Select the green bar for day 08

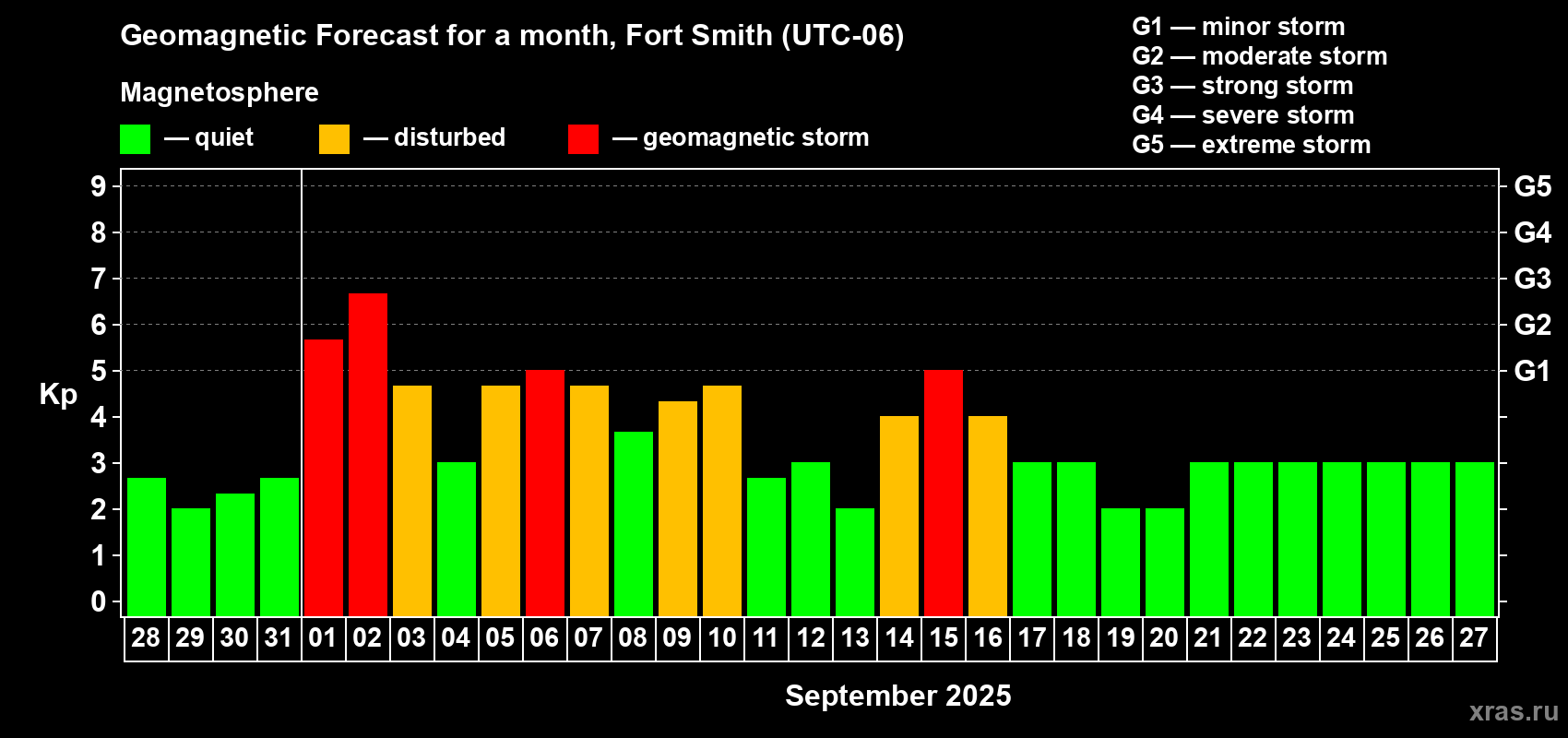tap(634, 524)
